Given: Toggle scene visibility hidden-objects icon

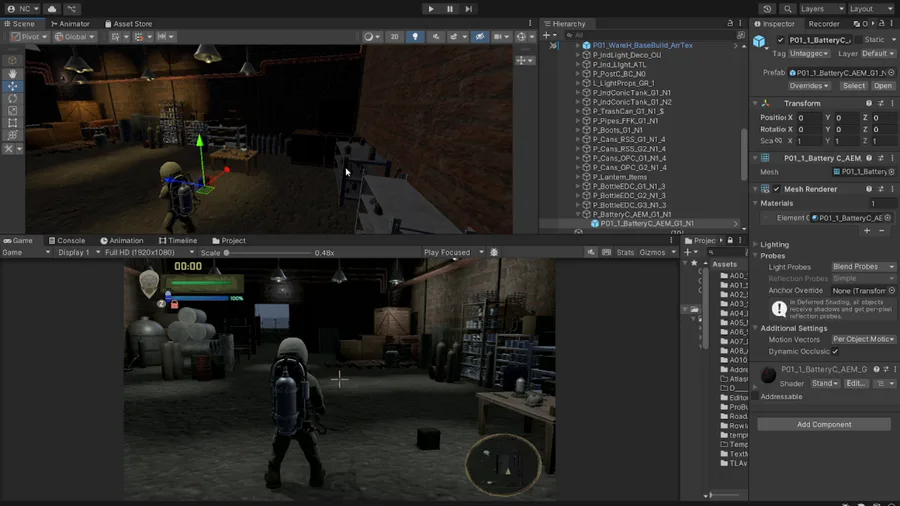Looking at the screenshot, I should (x=480, y=36).
